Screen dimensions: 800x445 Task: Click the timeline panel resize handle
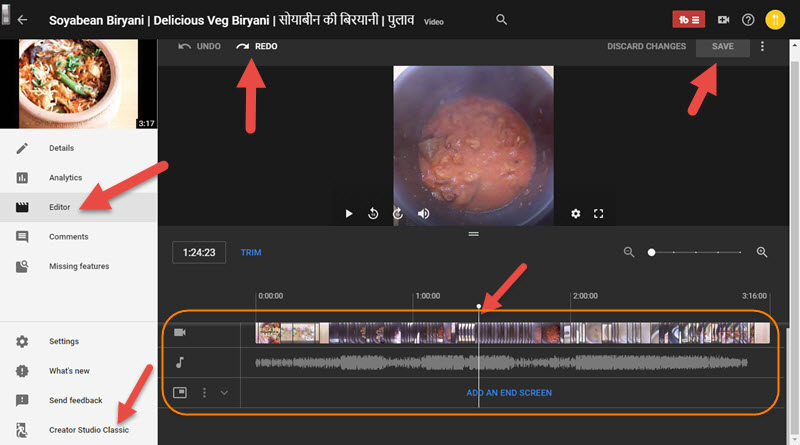(473, 234)
